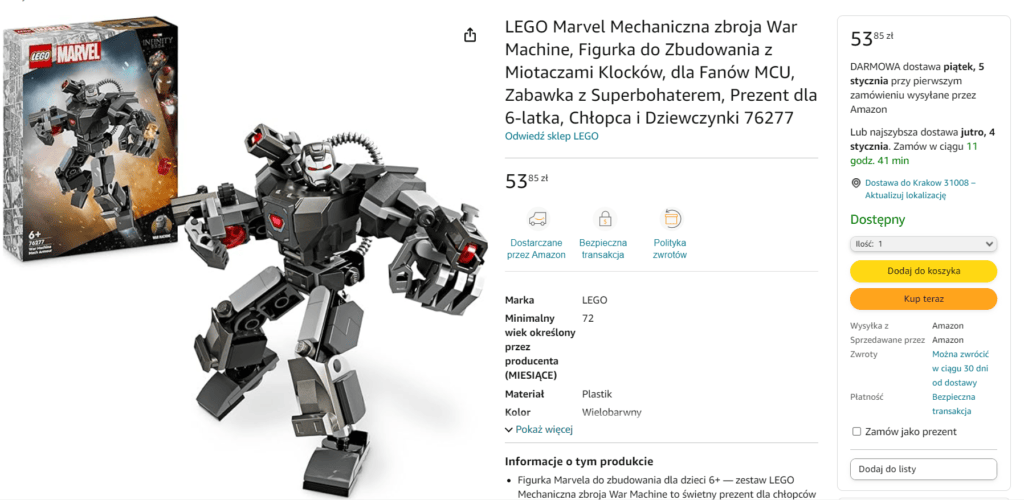Click the Bezpieczna transakcja padlock icon
The height and width of the screenshot is (500, 1024).
[605, 219]
